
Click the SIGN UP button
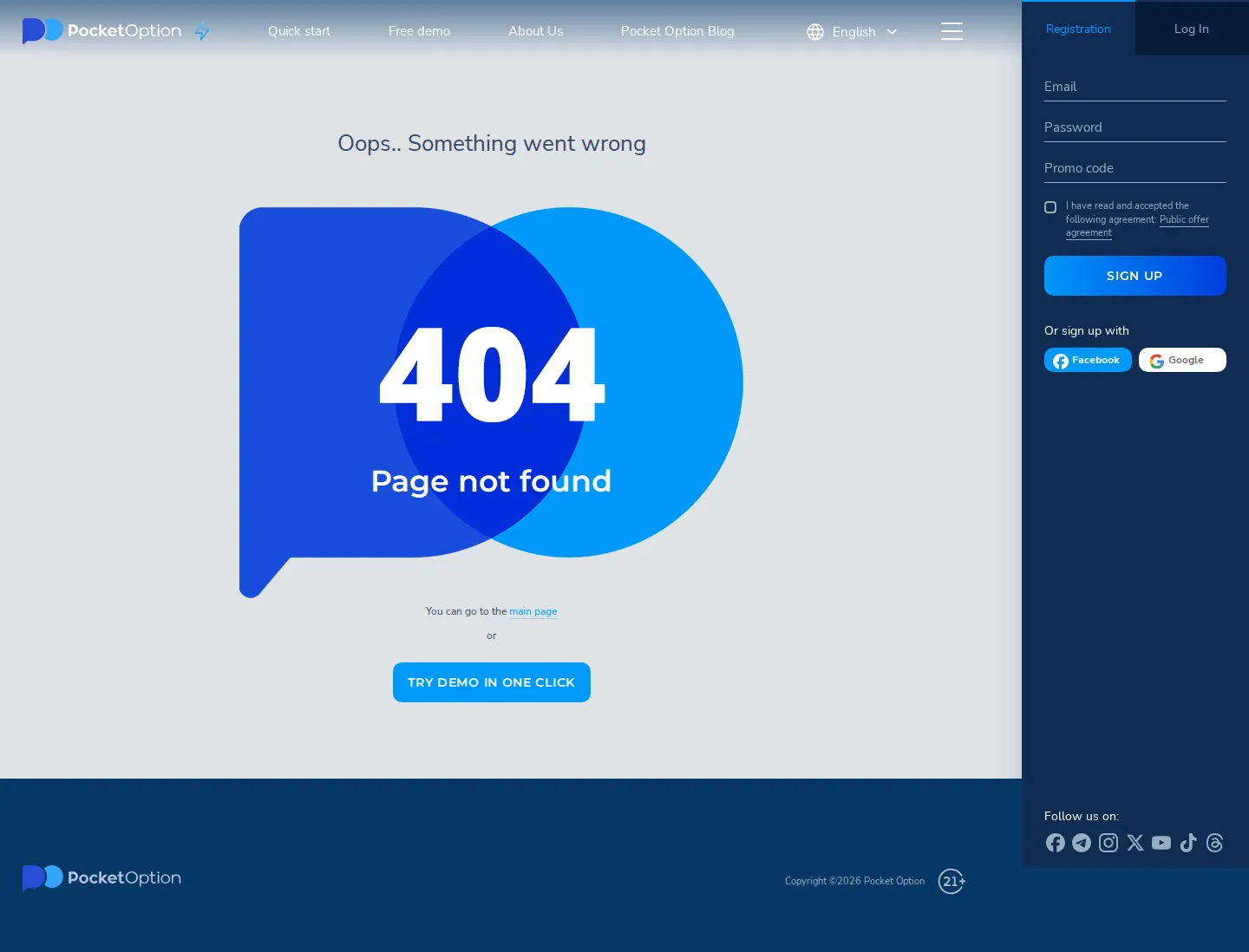(x=1135, y=276)
